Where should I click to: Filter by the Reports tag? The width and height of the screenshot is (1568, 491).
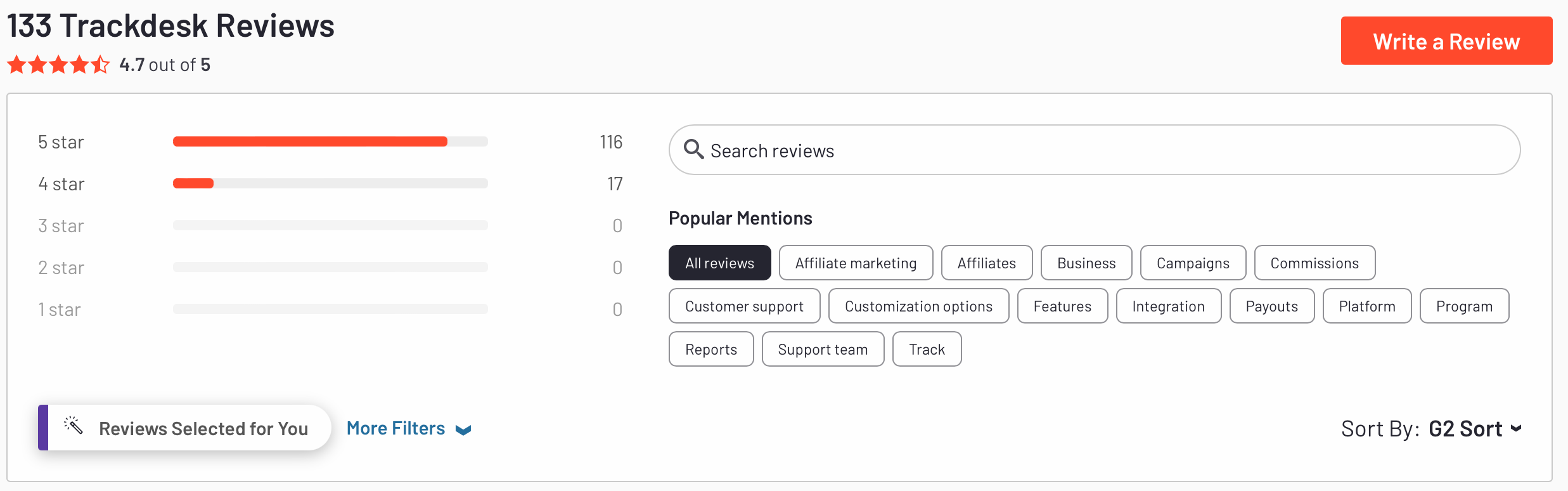[710, 349]
